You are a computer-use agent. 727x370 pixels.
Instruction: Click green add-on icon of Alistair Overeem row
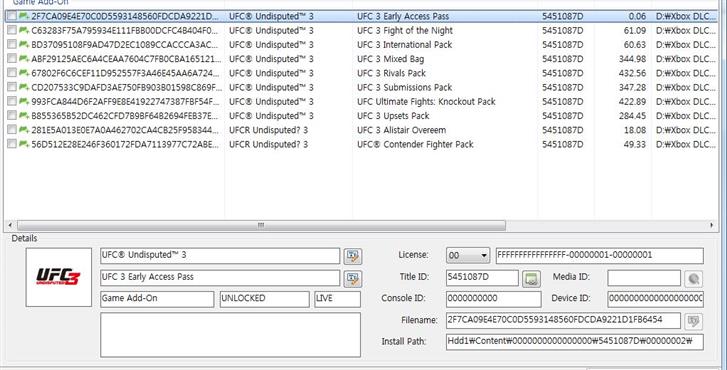[x=24, y=130]
